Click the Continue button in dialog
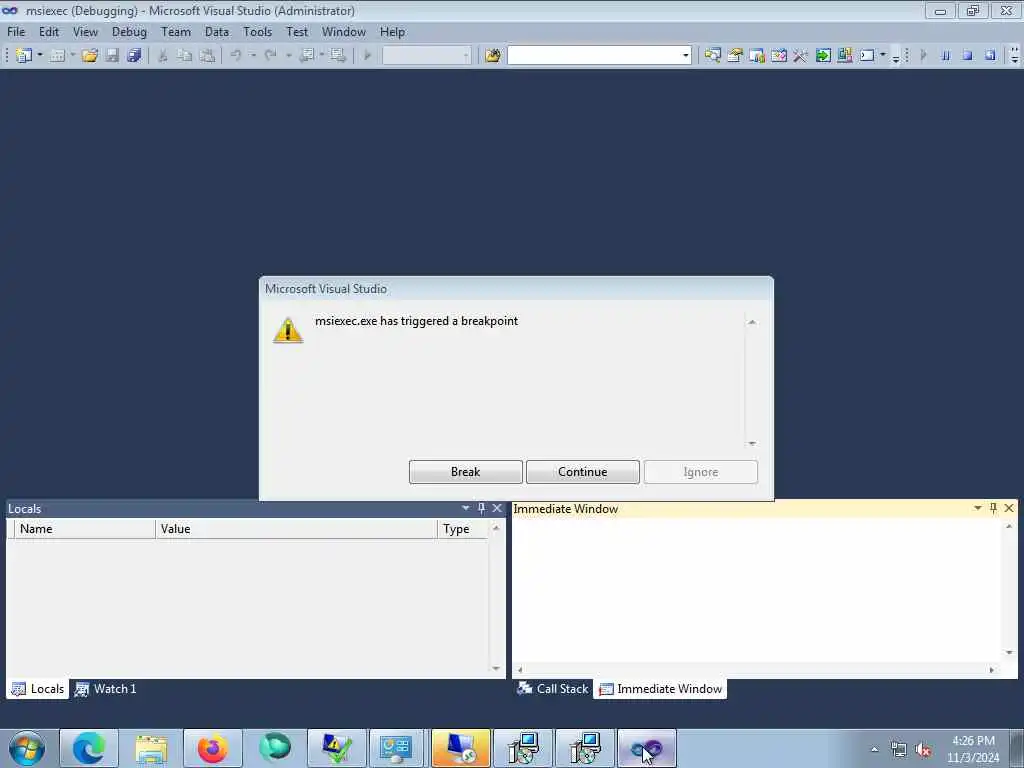 [583, 472]
